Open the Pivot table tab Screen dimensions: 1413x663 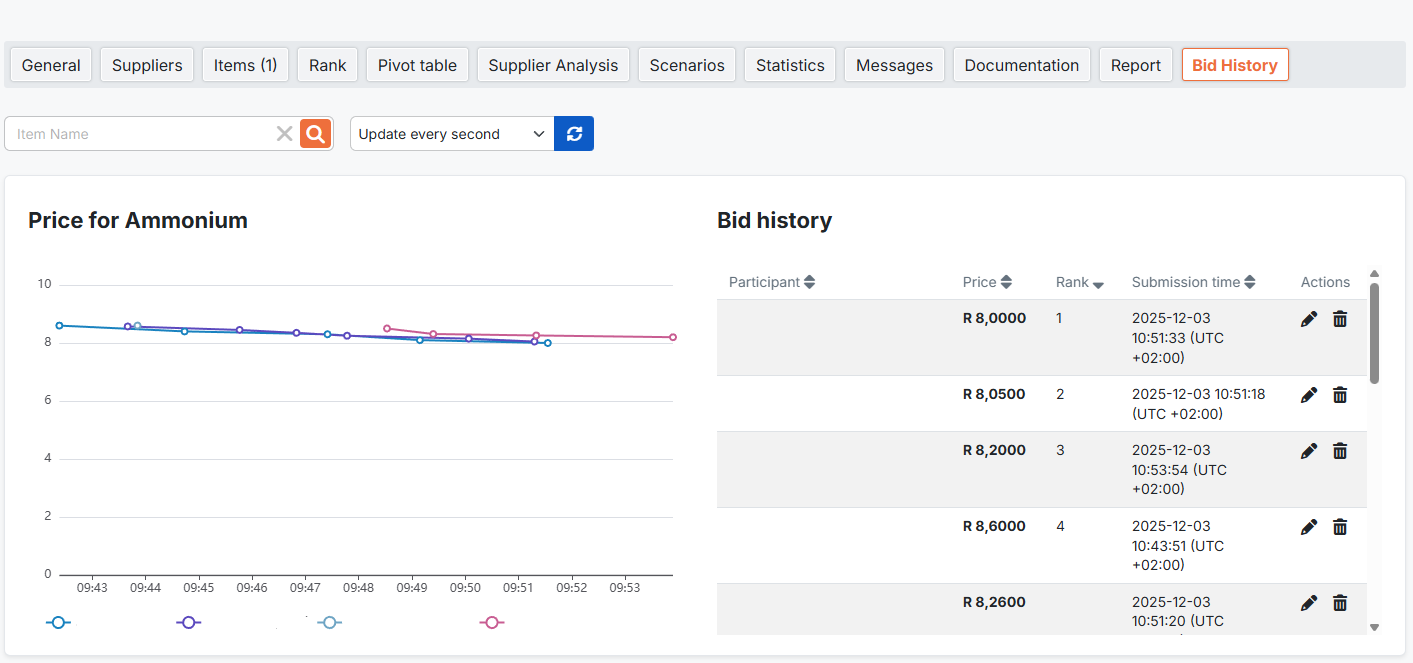[x=417, y=65]
